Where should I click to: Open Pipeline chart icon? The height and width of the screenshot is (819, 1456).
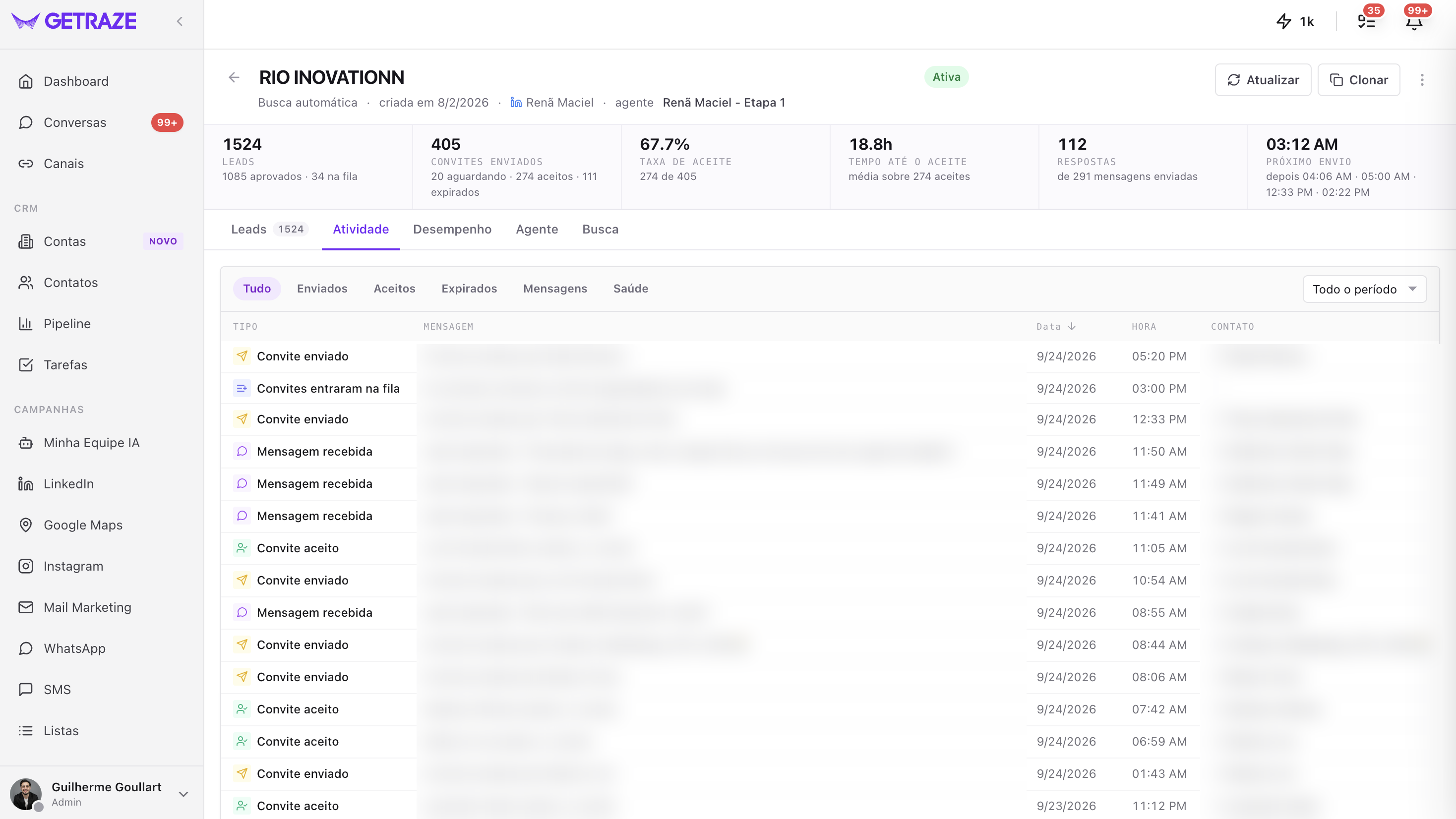(x=25, y=324)
